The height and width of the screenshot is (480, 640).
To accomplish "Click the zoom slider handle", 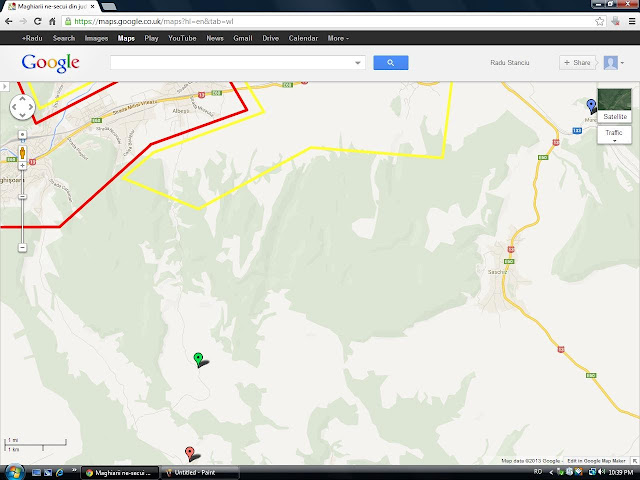I will [22, 197].
